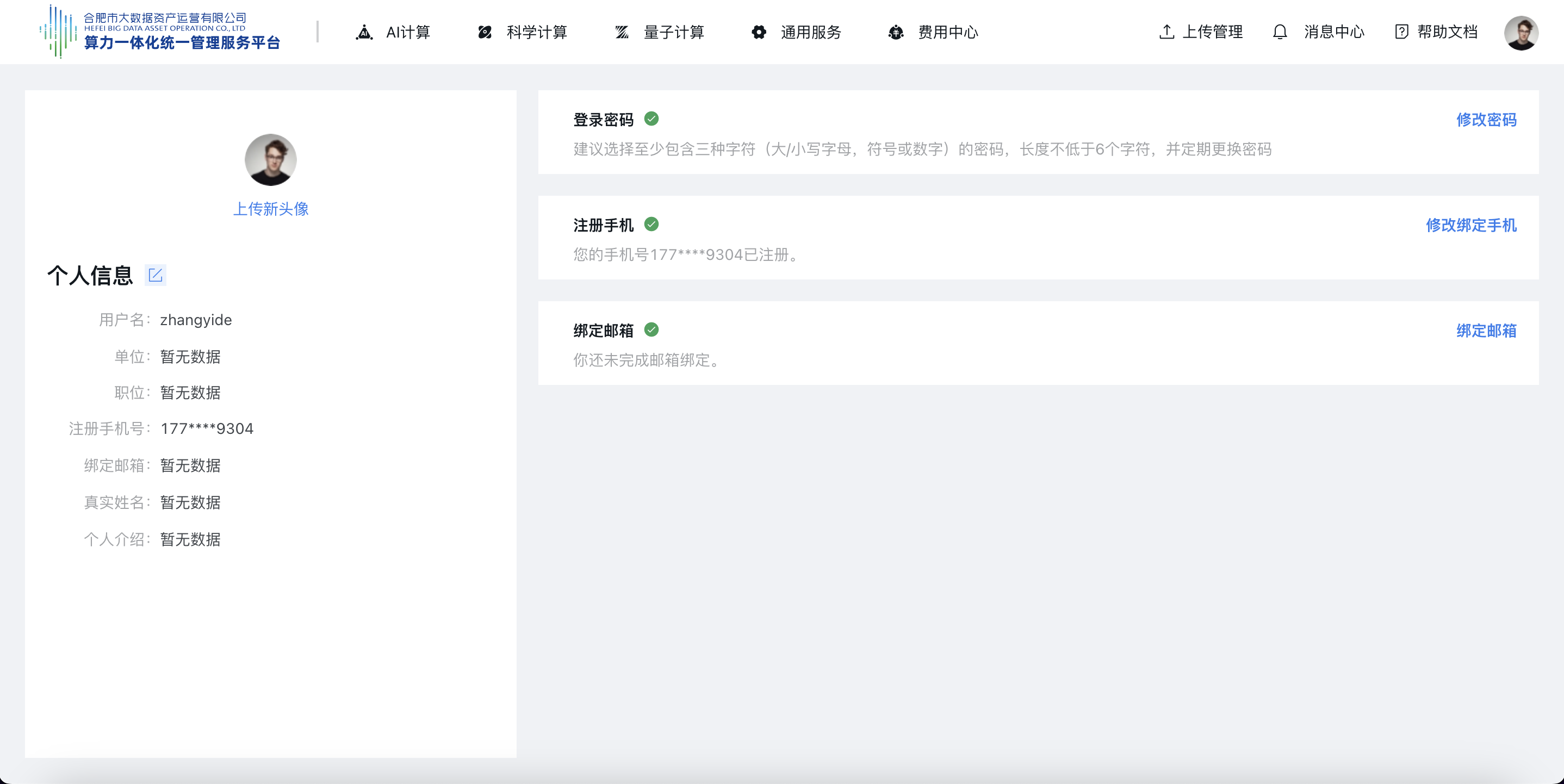Viewport: 1564px width, 784px height.
Task: Edit personal info via pencil icon
Action: coord(156,276)
